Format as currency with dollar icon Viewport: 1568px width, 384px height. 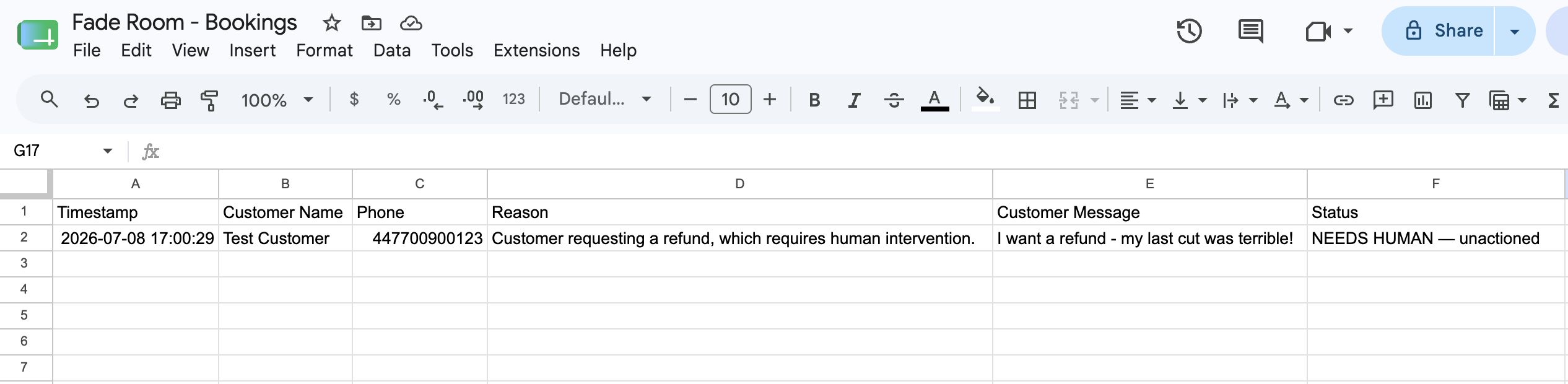pyautogui.click(x=354, y=99)
